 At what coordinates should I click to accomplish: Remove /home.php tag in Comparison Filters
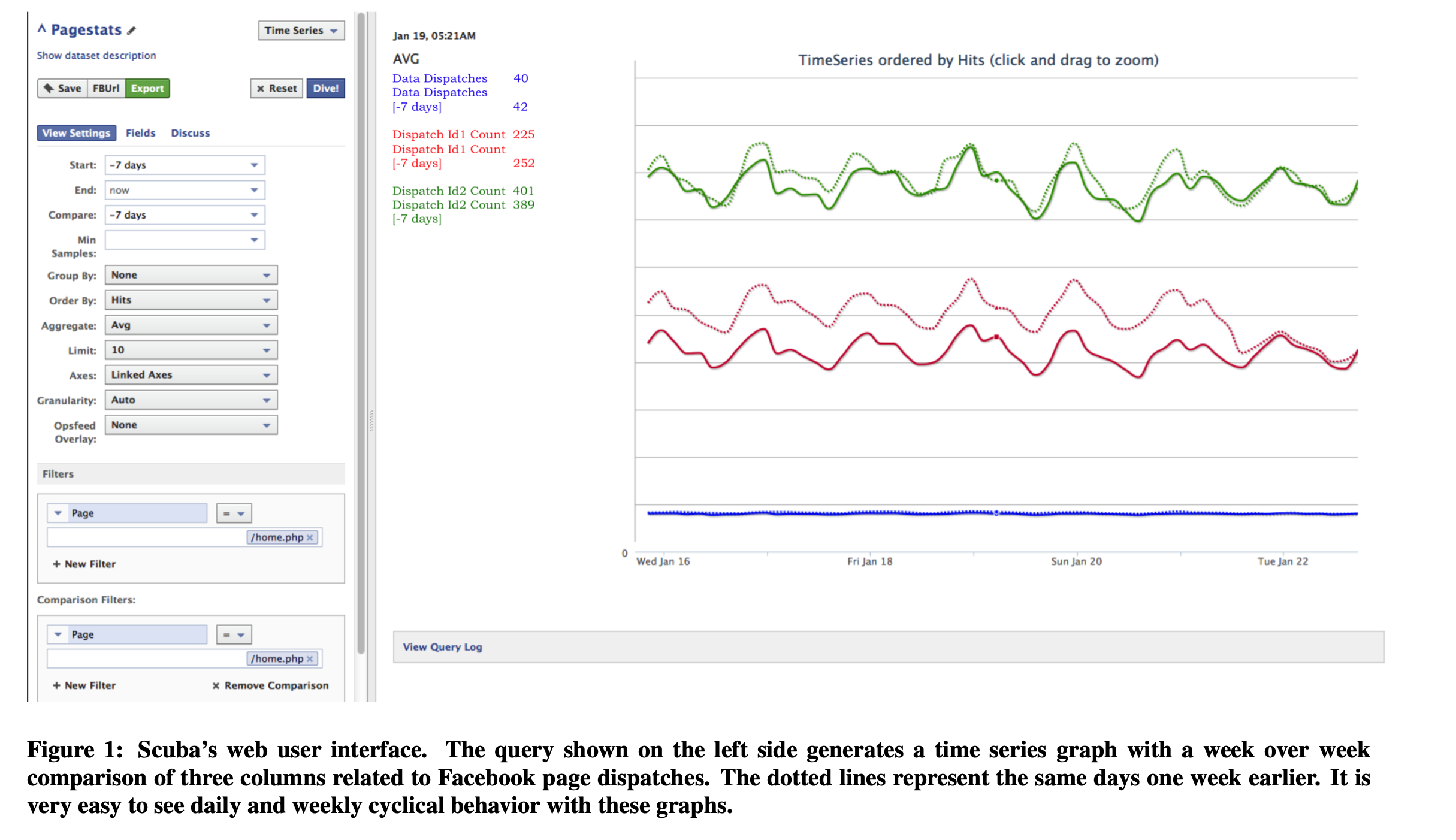click(x=310, y=659)
